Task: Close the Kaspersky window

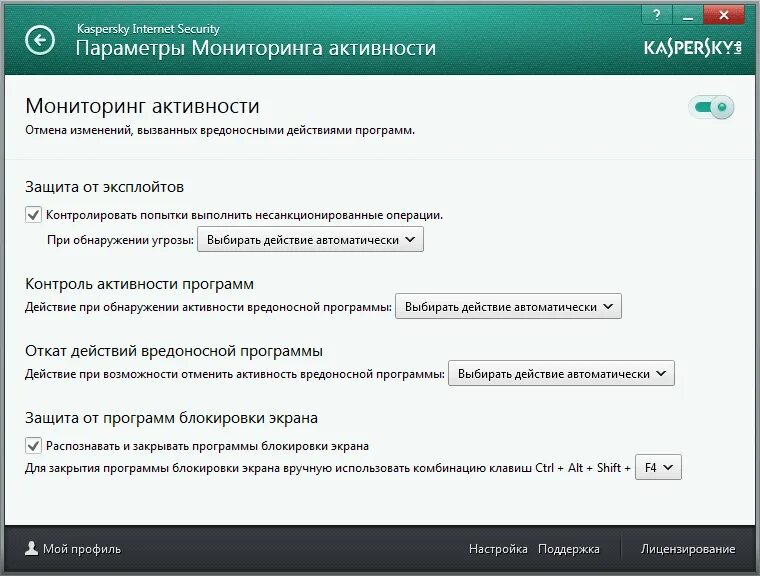Action: [724, 15]
